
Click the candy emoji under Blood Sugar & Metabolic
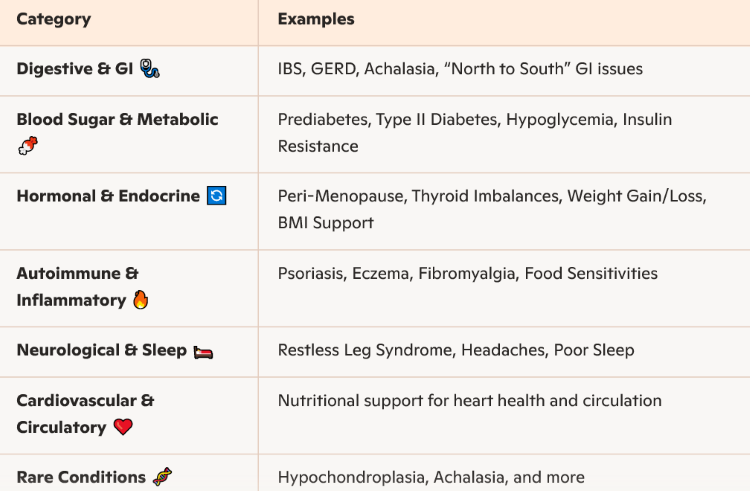[x=28, y=145]
